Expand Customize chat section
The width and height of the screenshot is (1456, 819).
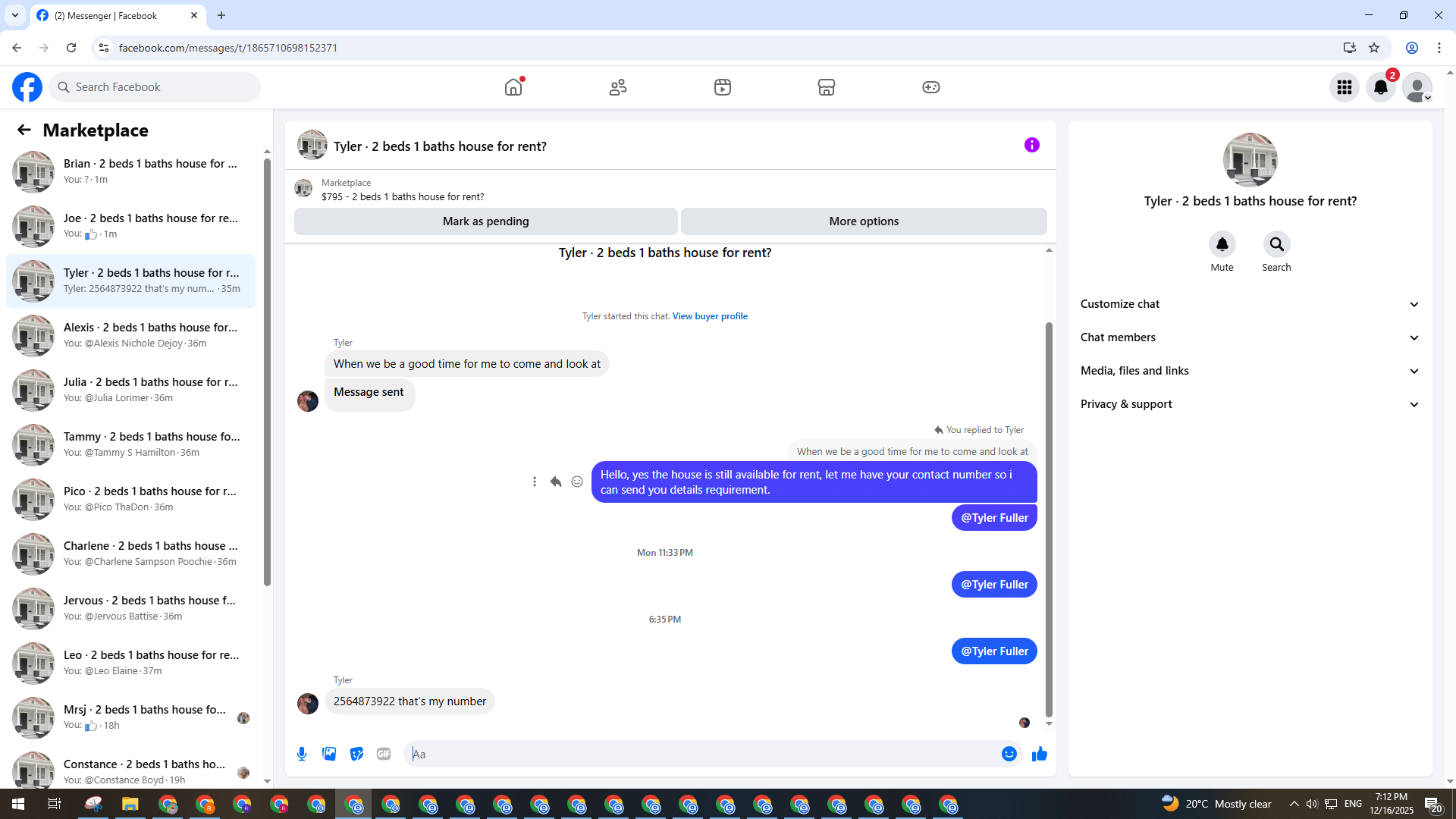(1250, 304)
